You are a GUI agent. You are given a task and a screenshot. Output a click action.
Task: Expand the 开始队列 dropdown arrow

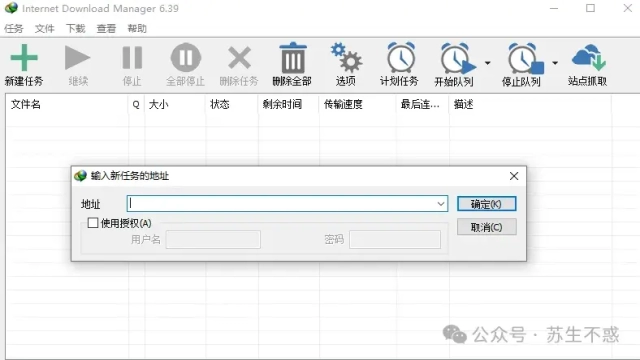487,63
